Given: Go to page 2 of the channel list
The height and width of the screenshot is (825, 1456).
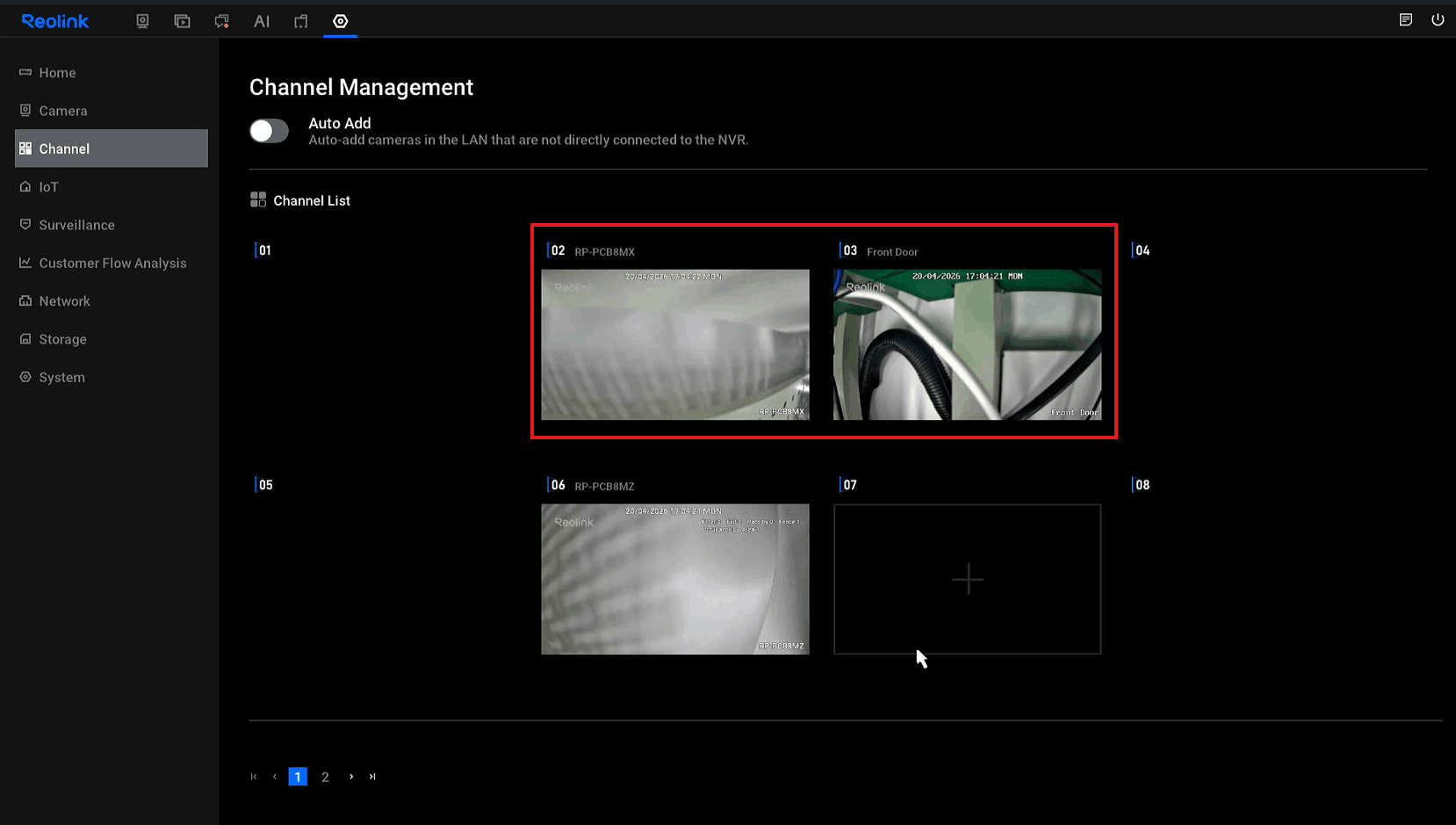Looking at the screenshot, I should click(325, 777).
